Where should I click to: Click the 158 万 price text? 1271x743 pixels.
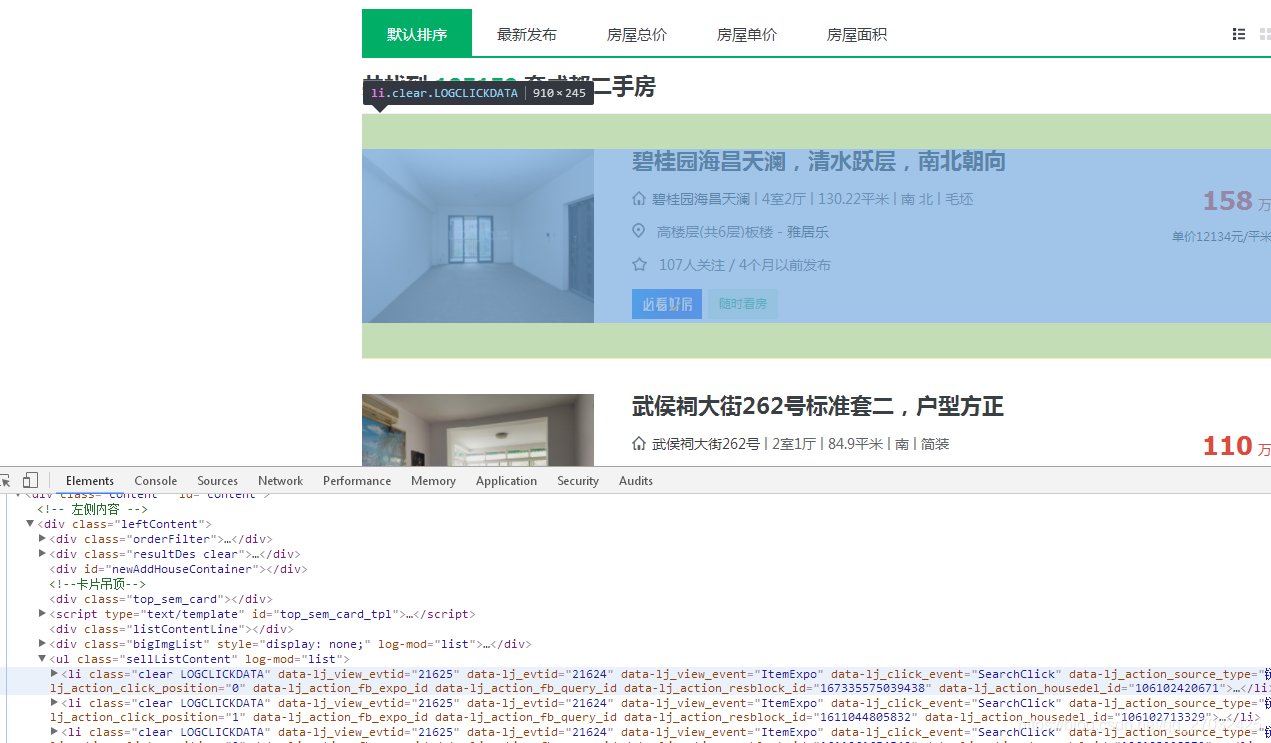coord(1236,201)
